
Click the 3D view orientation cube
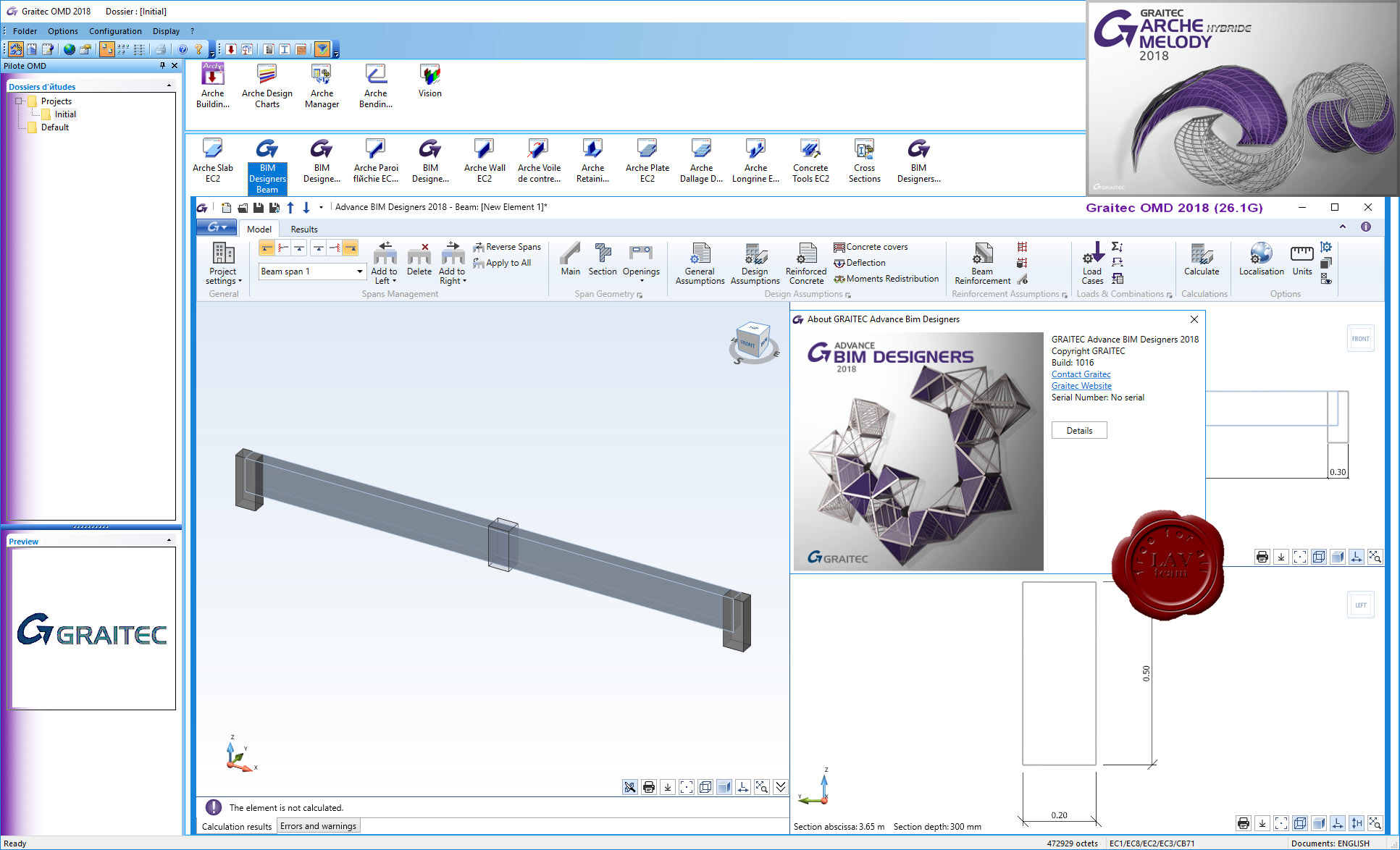(754, 342)
